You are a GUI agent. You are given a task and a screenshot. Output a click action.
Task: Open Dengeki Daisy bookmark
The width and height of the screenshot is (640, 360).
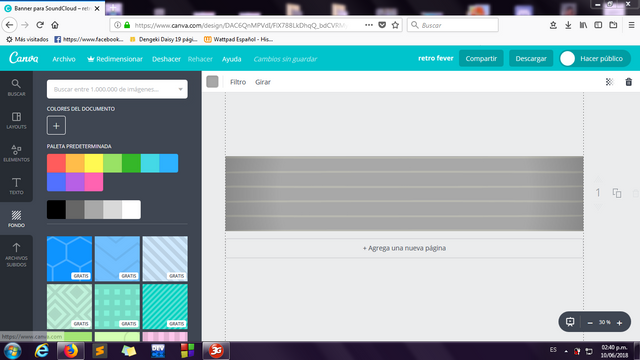click(x=163, y=39)
